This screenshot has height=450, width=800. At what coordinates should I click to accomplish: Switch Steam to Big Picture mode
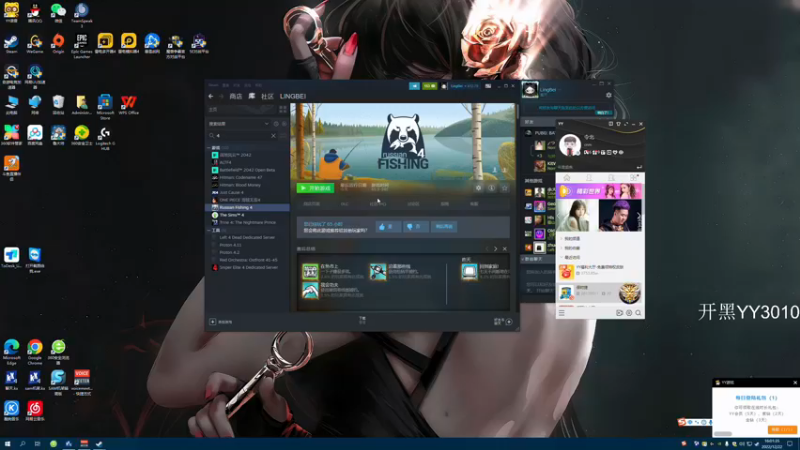tap(488, 86)
